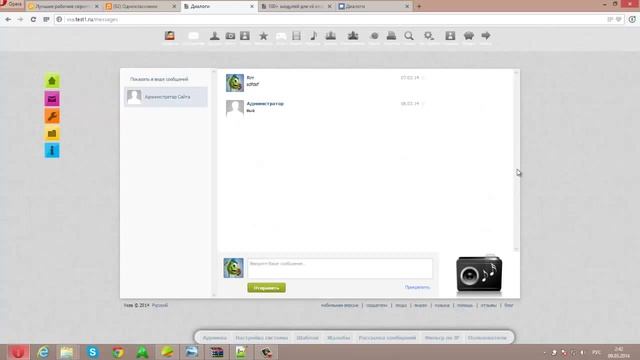Click the Прикрепить attach link
640x360 pixels.
pyautogui.click(x=417, y=287)
